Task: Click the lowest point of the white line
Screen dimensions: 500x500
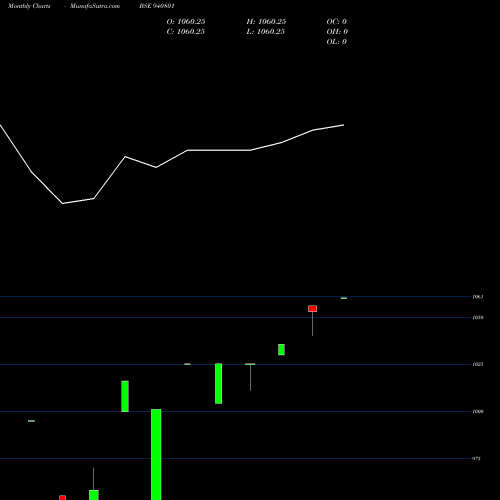Action: coord(63,203)
